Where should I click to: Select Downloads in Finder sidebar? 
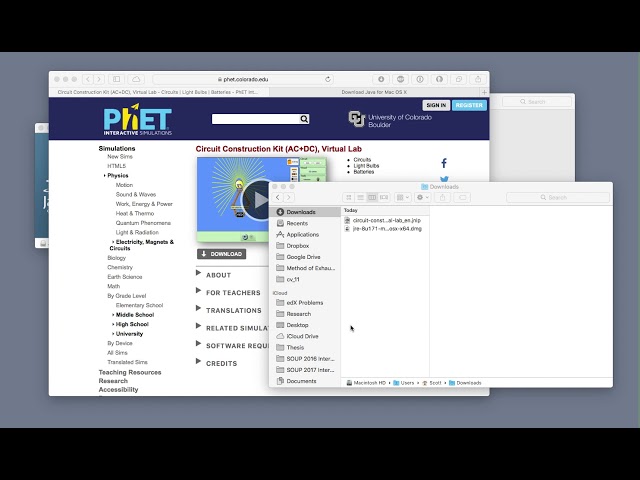[x=304, y=212]
